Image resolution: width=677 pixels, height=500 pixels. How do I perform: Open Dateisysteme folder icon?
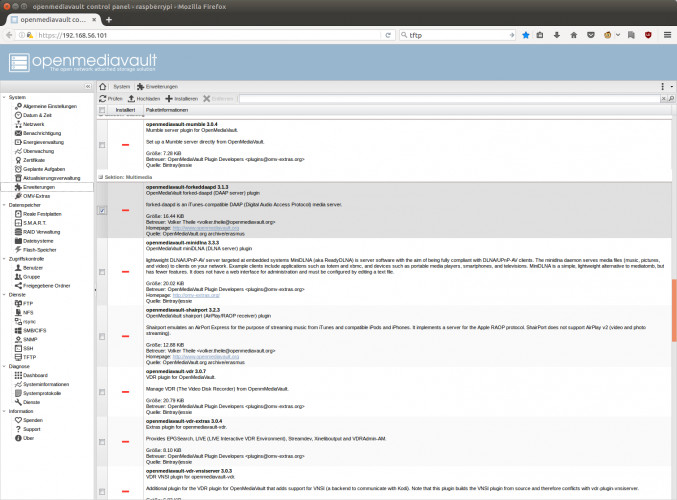point(18,241)
